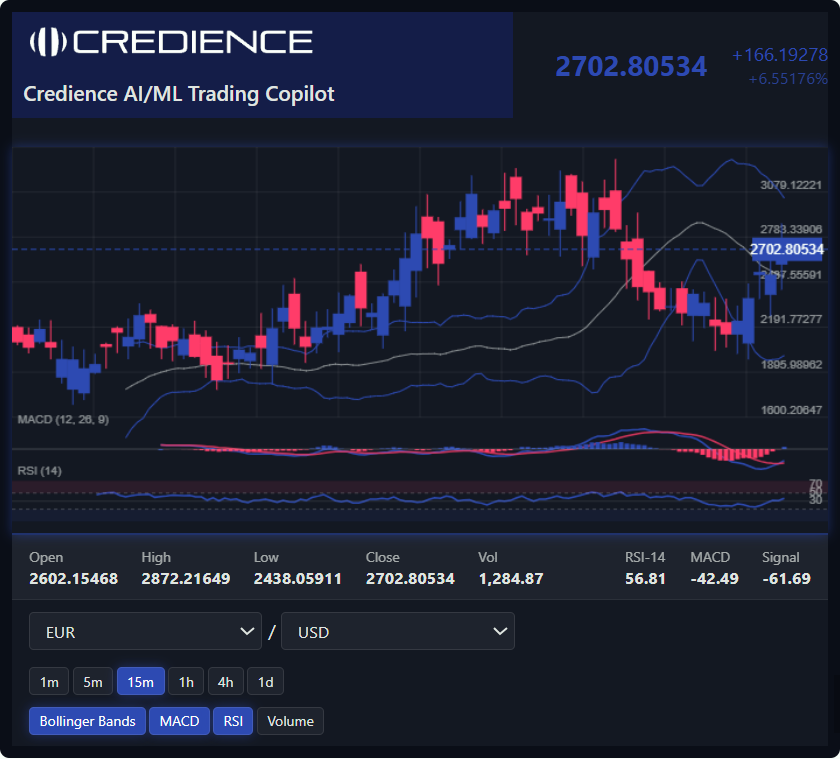Click the Credience logo icon

point(47,41)
